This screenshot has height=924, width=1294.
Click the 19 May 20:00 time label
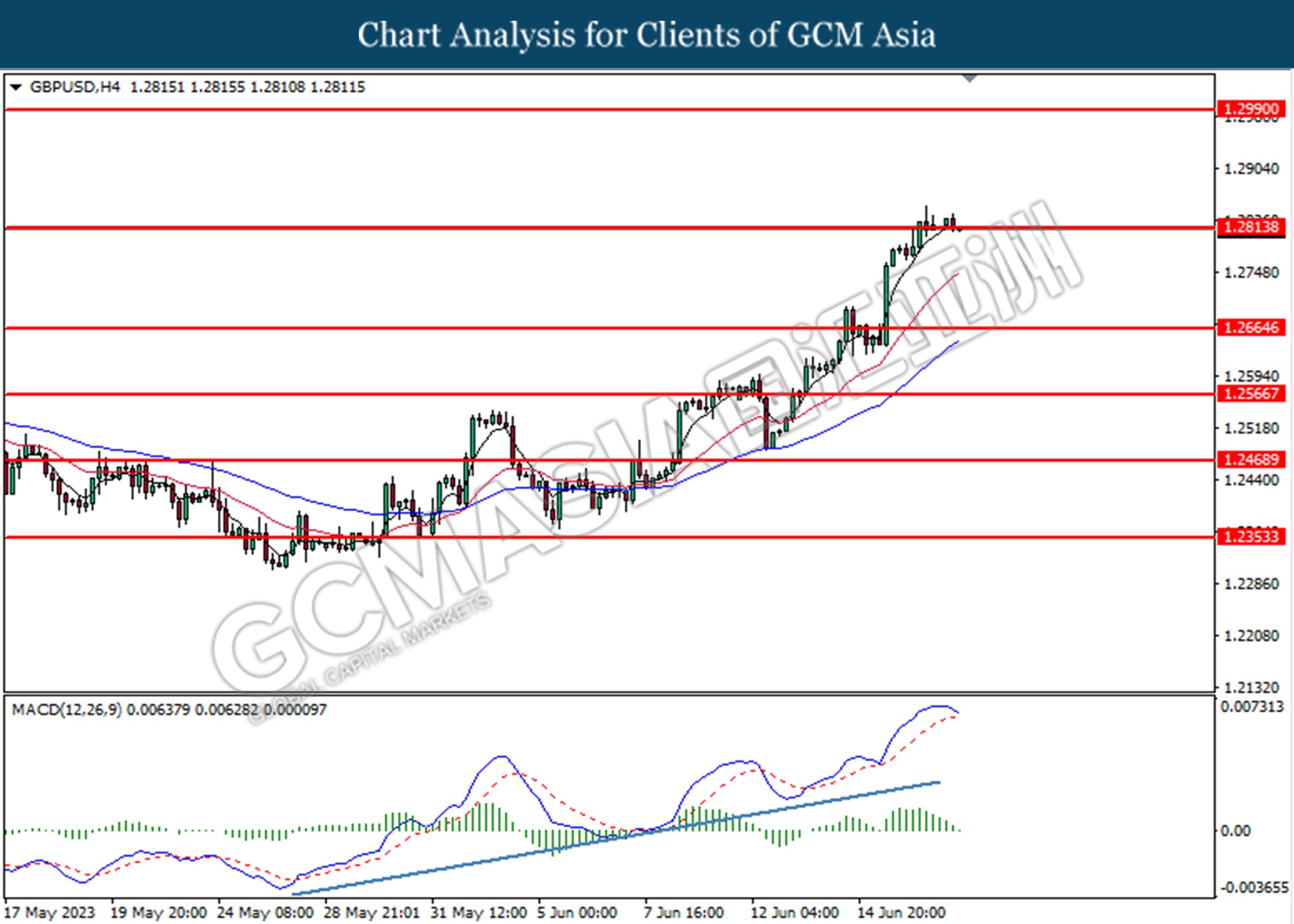pyautogui.click(x=159, y=912)
